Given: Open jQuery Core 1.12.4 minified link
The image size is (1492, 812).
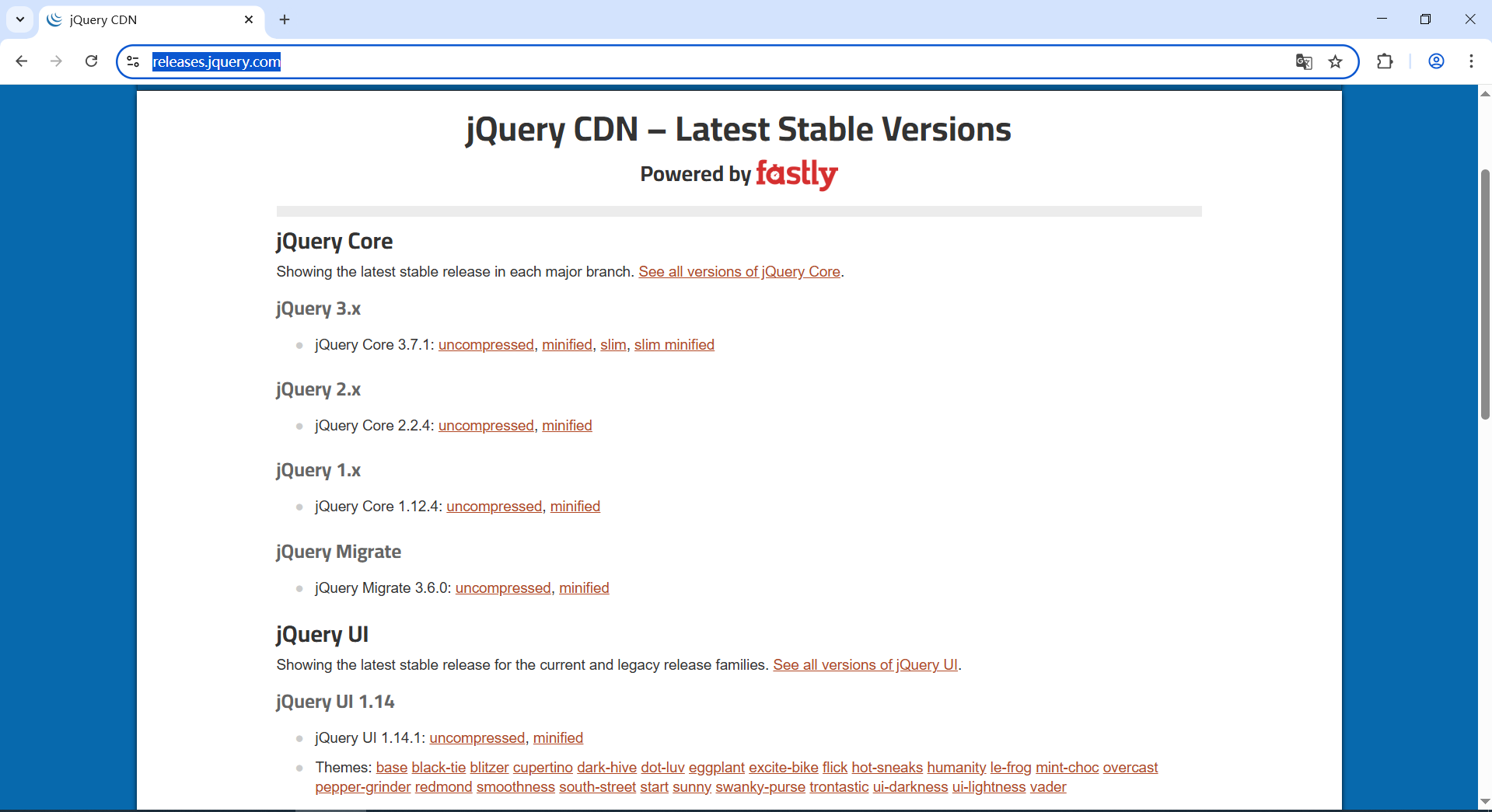Looking at the screenshot, I should (575, 507).
